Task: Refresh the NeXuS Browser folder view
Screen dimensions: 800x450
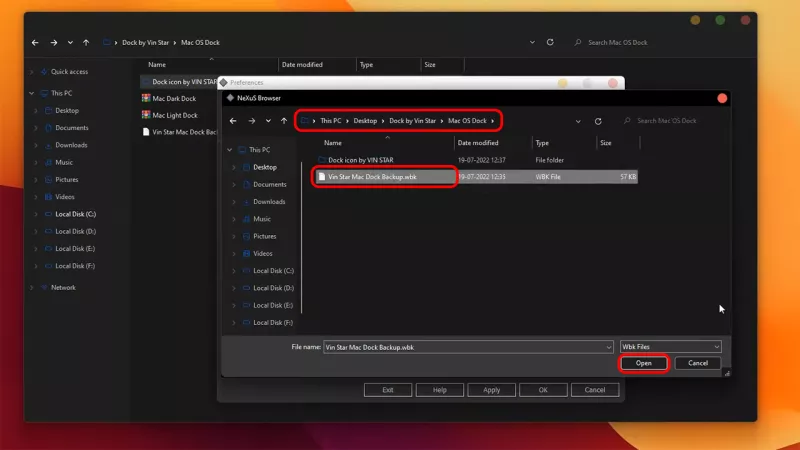Action: coord(598,121)
